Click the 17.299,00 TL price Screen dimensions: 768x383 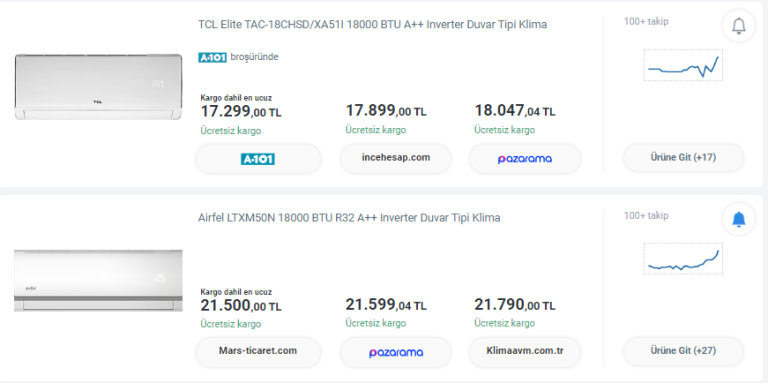240,112
